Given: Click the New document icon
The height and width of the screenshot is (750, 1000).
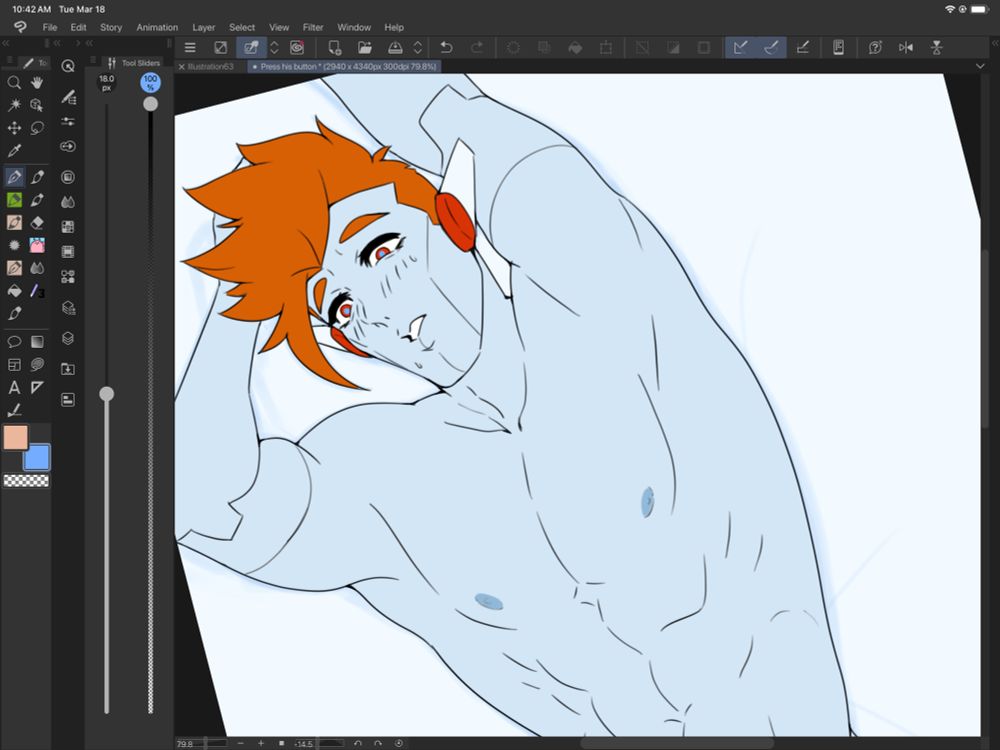Looking at the screenshot, I should (334, 48).
